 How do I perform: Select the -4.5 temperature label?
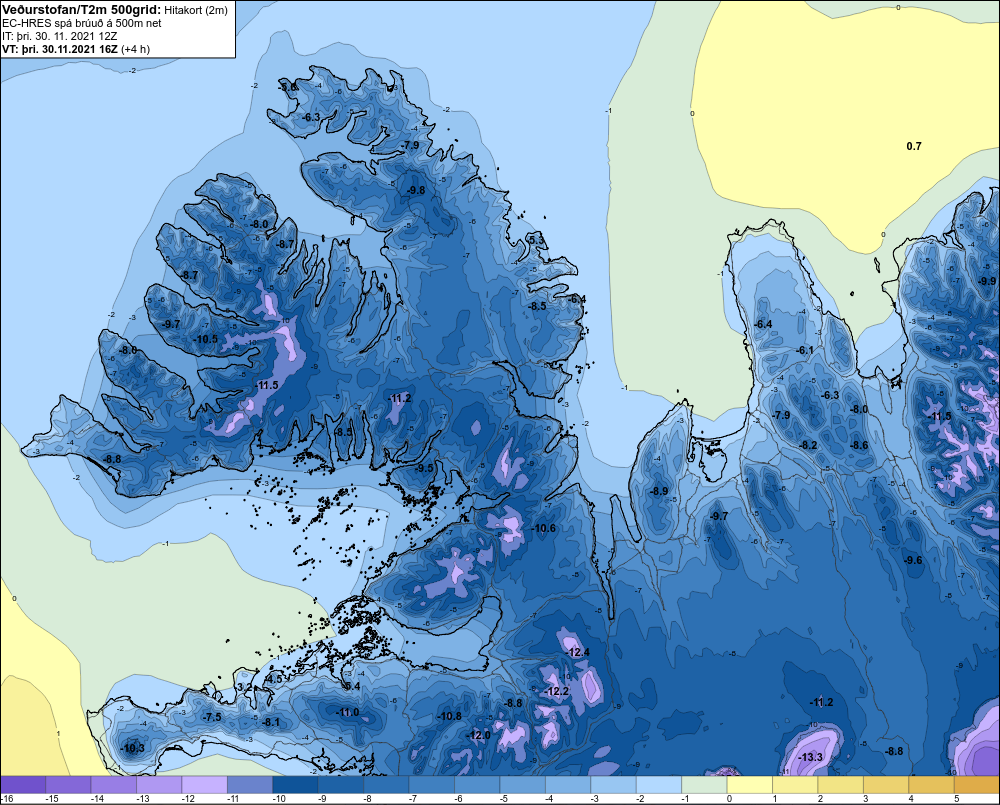coord(274,679)
